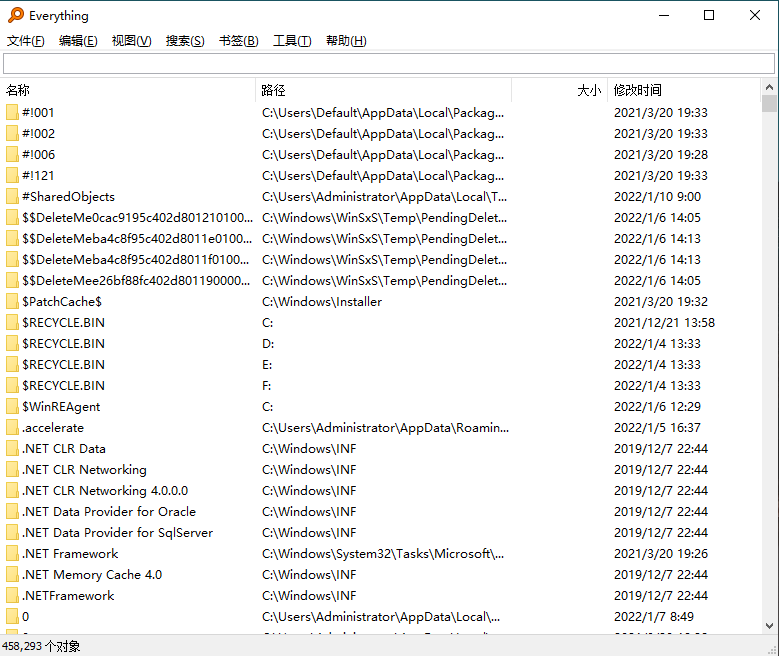Screen dimensions: 779x656
Task: Click the date 2022/1/7 8:49
Action: point(654,616)
